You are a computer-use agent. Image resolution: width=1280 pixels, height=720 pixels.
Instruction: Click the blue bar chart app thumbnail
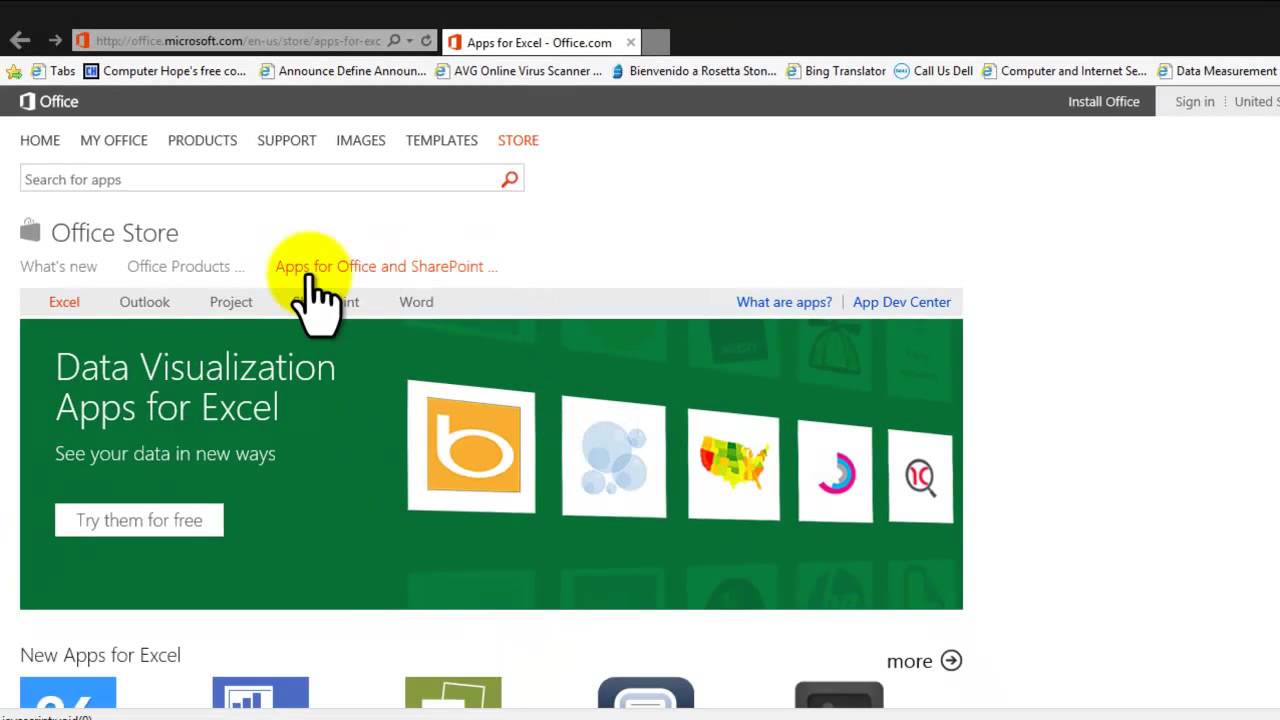click(x=260, y=692)
